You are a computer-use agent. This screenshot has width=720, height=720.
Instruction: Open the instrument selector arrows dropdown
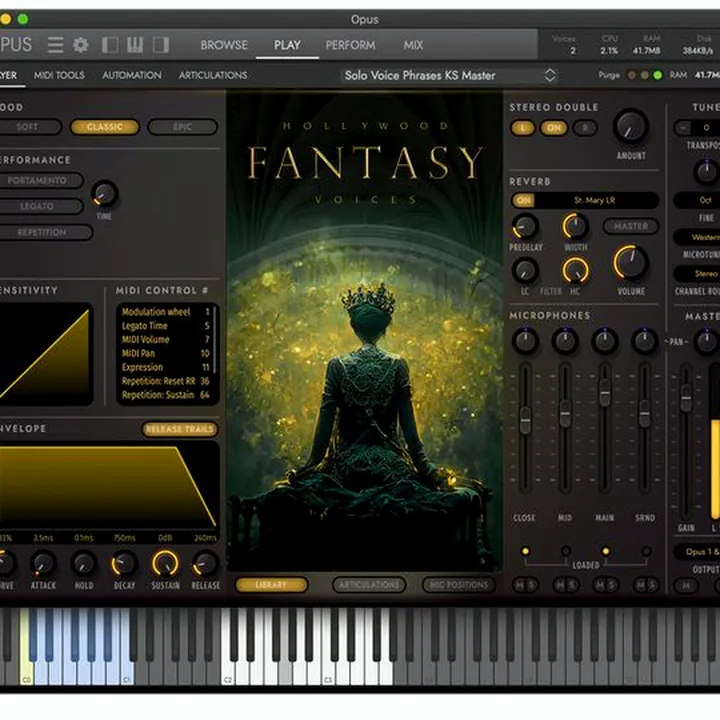coord(550,75)
